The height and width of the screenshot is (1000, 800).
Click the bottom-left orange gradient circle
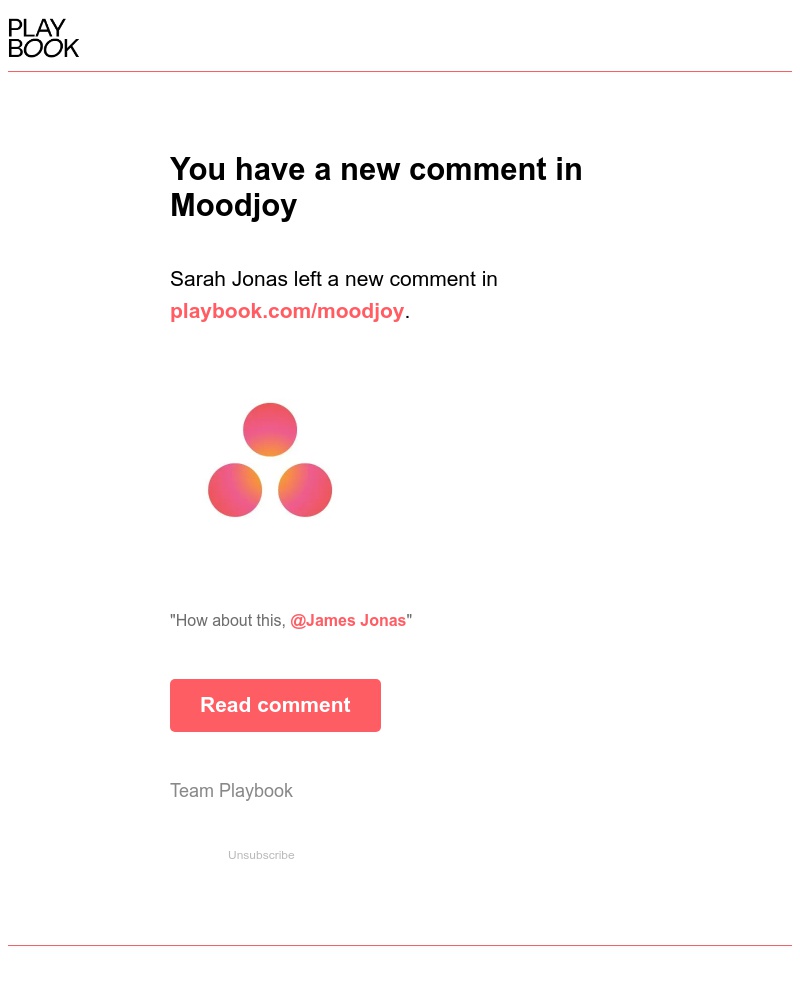click(235, 490)
